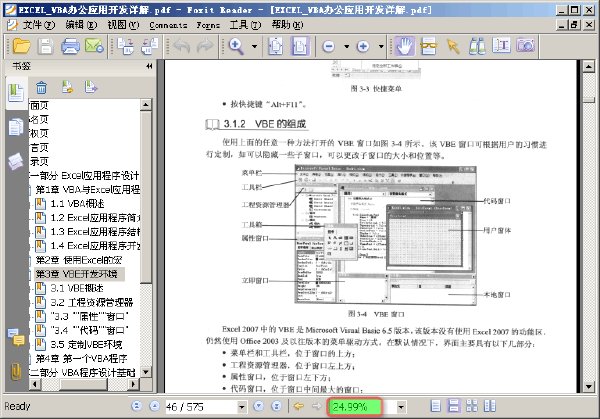The width and height of the screenshot is (600, 419).
Task: Click the bookmarks panel scroll-down arrow
Action: pyautogui.click(x=146, y=372)
